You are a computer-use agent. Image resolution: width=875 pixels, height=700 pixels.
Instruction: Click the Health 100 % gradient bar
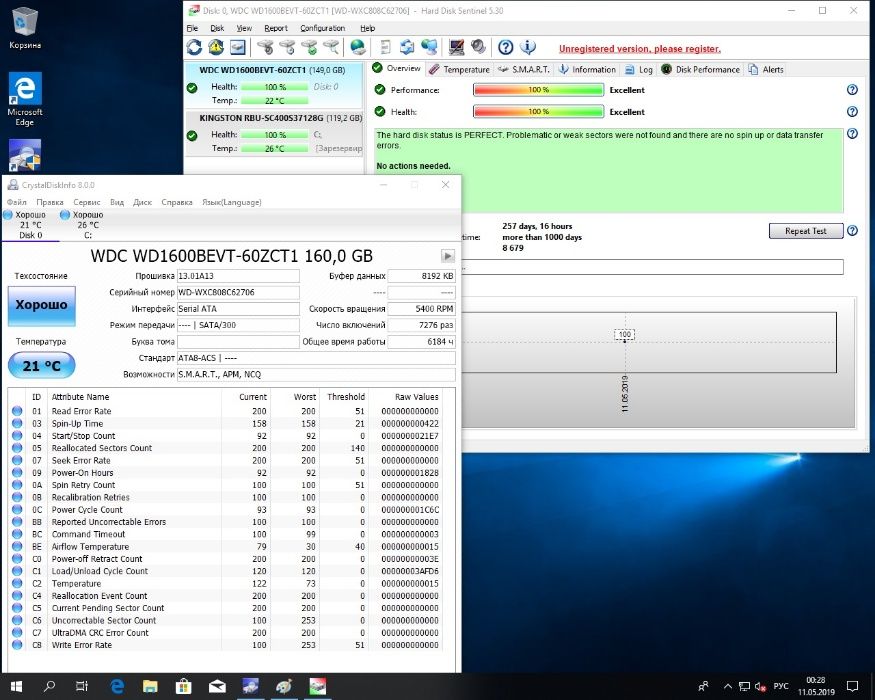539,112
